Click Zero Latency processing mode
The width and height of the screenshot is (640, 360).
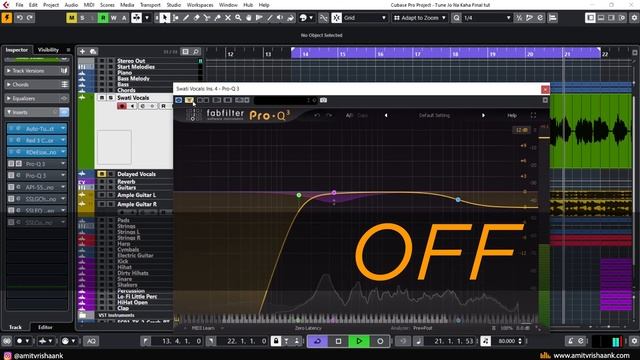click(308, 328)
